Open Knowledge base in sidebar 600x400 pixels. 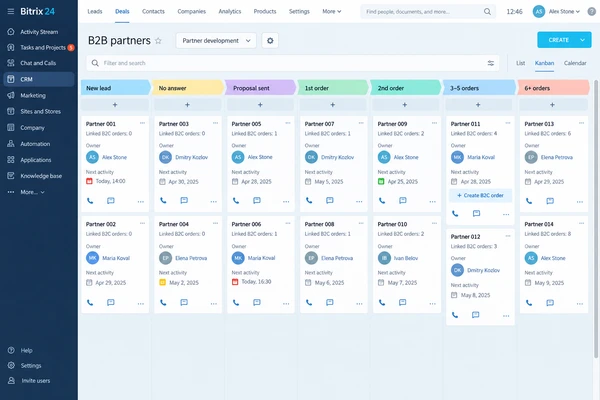[39, 176]
